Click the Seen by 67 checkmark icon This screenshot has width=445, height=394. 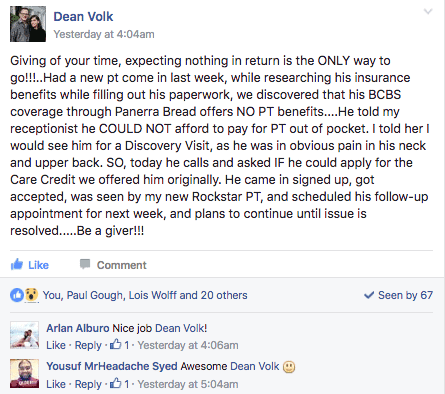point(369,295)
